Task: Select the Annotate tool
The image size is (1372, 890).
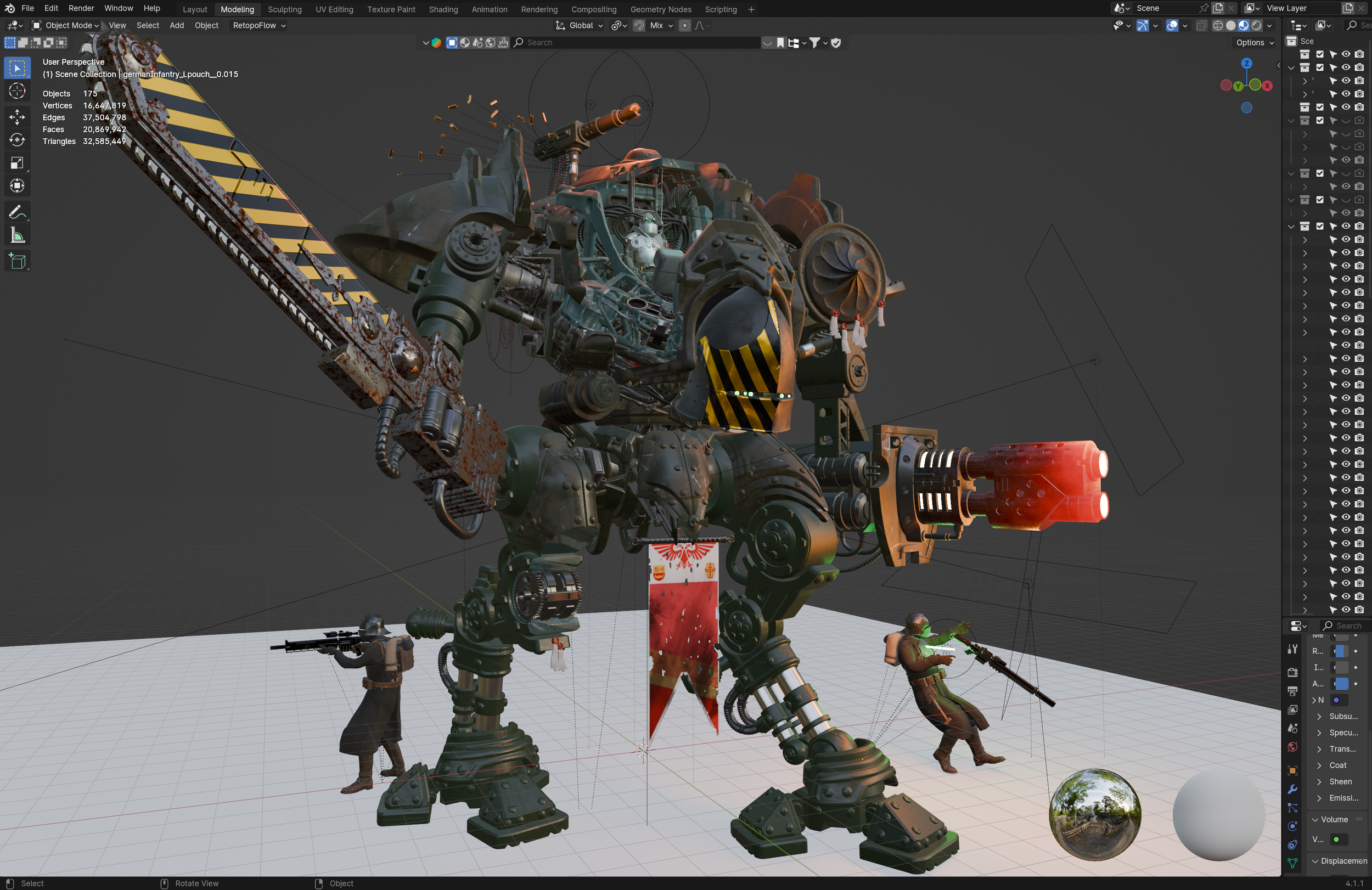Action: click(x=18, y=212)
